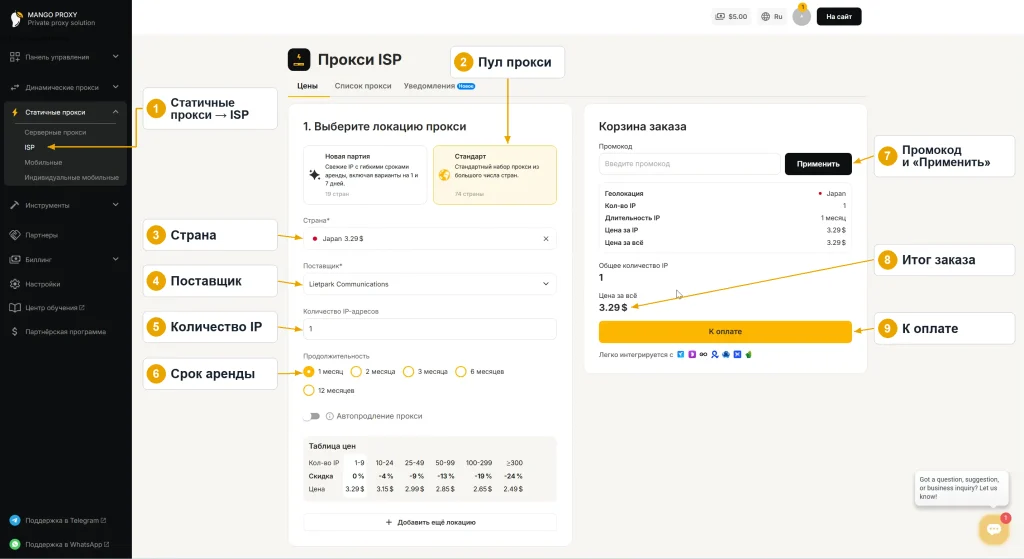The image size is (1024, 559).
Task: Click the dashboard grid icon in sidebar
Action: 15,57
